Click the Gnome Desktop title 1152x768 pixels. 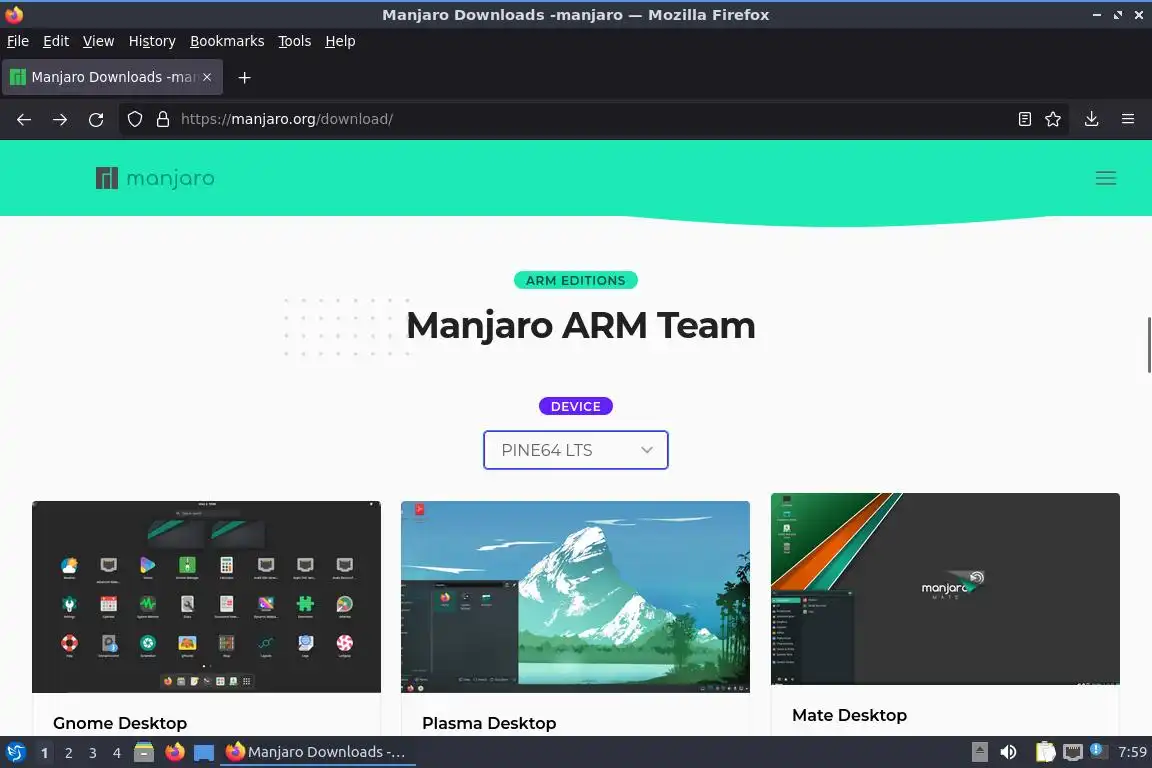click(120, 723)
